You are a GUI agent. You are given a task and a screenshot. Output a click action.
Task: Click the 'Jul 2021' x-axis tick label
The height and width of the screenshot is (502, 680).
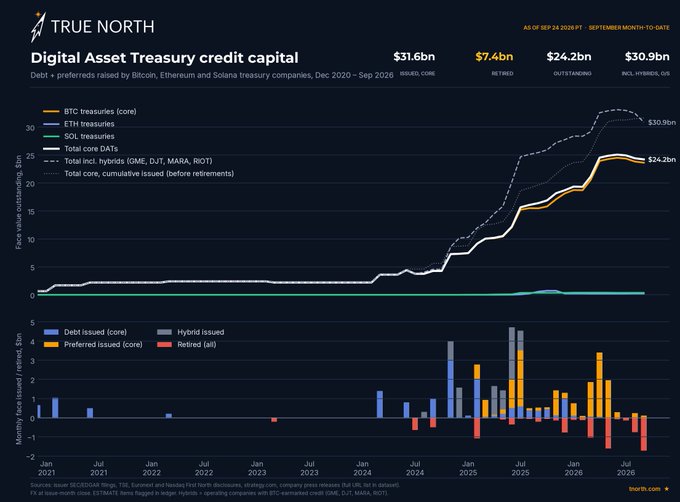(x=98, y=468)
